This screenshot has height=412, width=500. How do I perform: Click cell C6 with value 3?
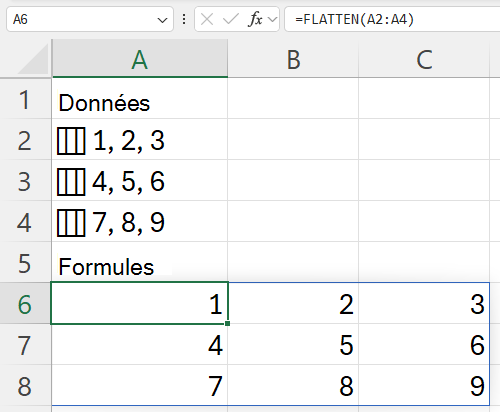424,303
